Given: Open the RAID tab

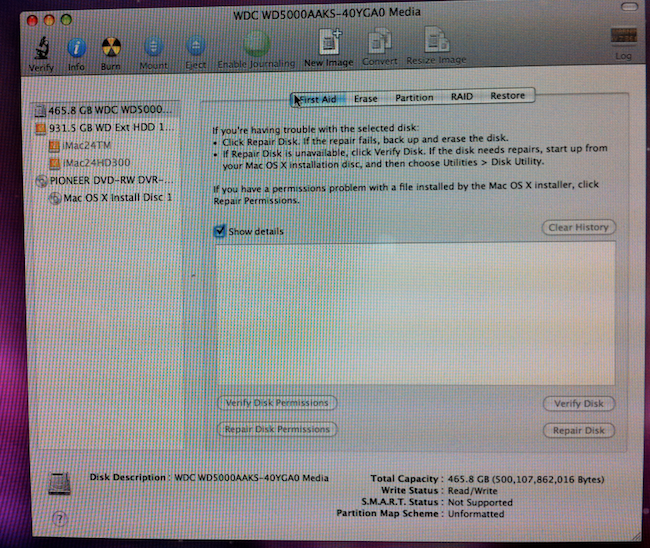Looking at the screenshot, I should coord(462,97).
